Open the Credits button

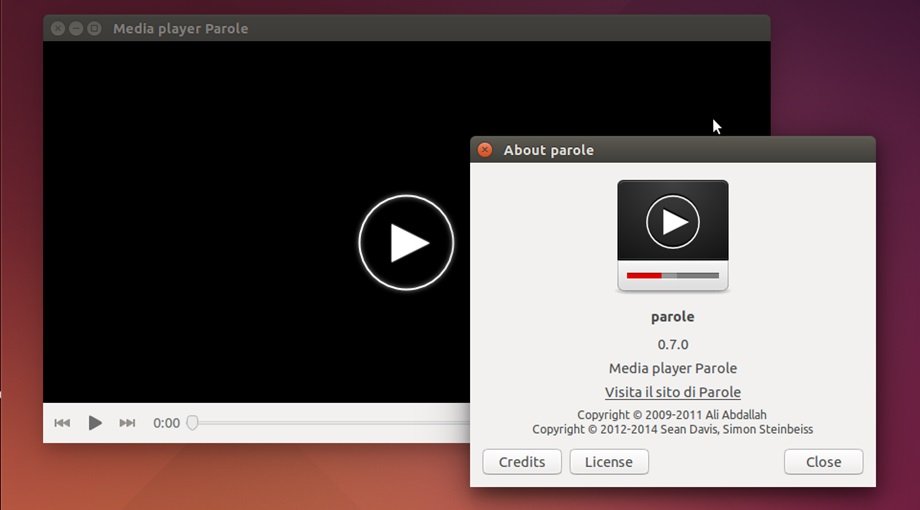(521, 461)
